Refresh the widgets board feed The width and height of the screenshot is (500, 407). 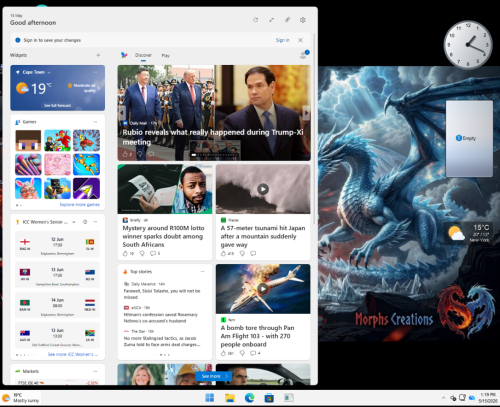click(255, 20)
